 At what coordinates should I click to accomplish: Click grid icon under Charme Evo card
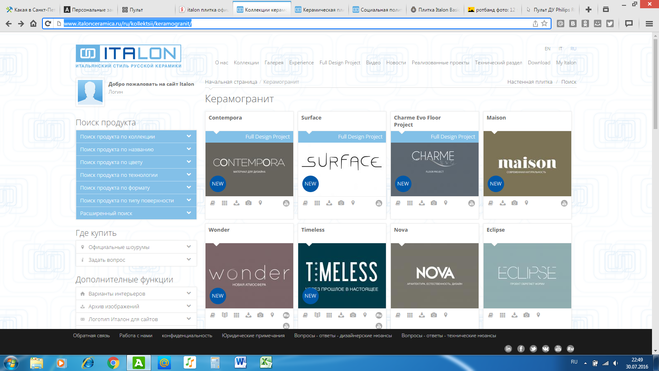pos(410,203)
